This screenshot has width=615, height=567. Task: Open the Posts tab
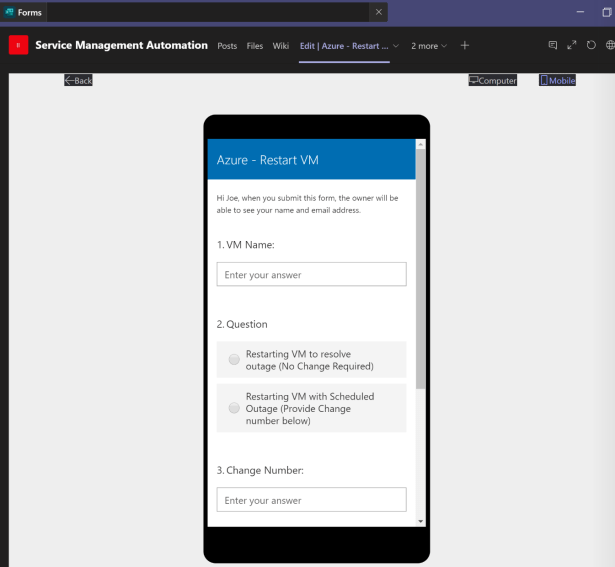click(227, 46)
